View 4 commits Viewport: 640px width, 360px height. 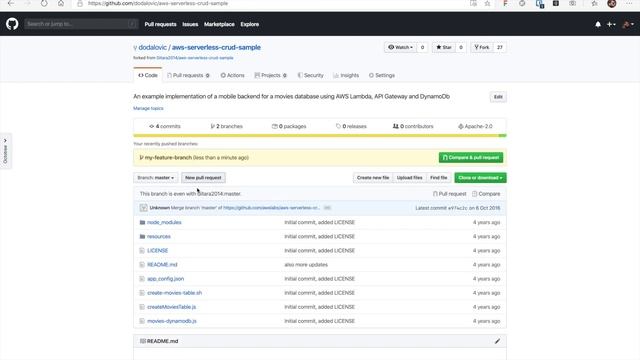pos(165,127)
